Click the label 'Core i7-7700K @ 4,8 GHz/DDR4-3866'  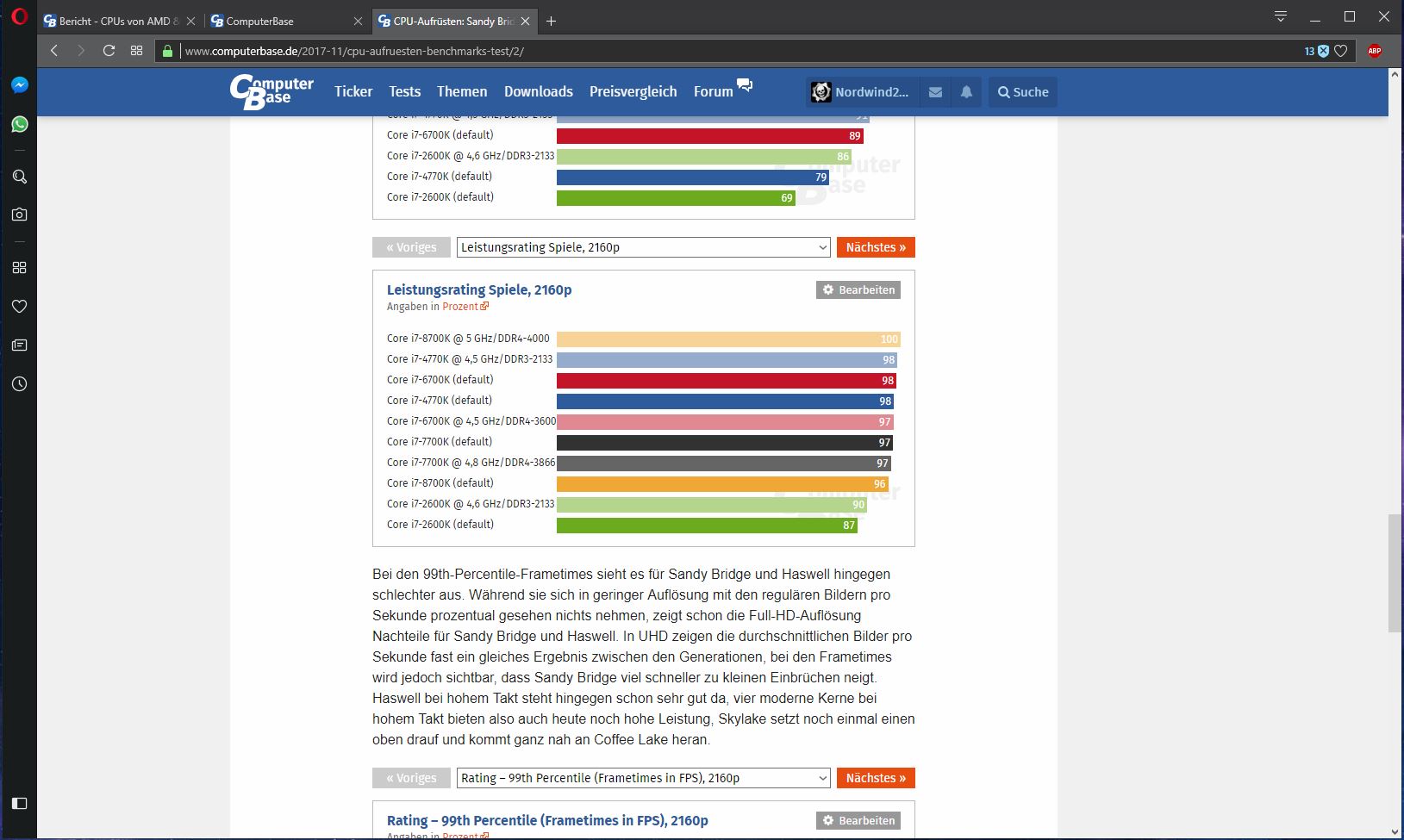pos(471,463)
